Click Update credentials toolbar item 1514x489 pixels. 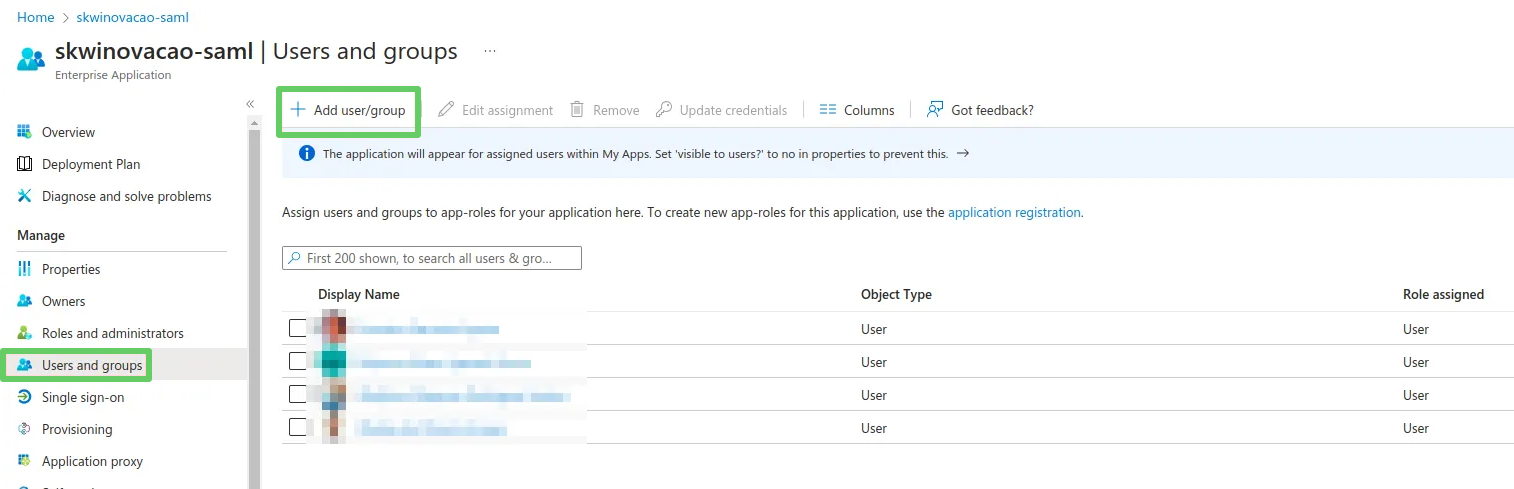(x=721, y=110)
